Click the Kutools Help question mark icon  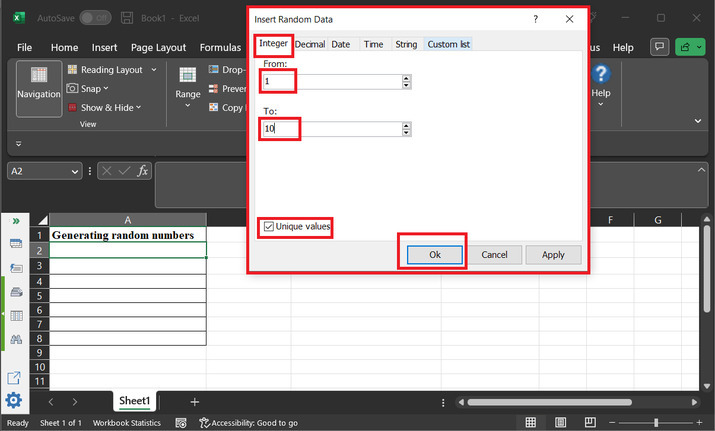tap(601, 75)
